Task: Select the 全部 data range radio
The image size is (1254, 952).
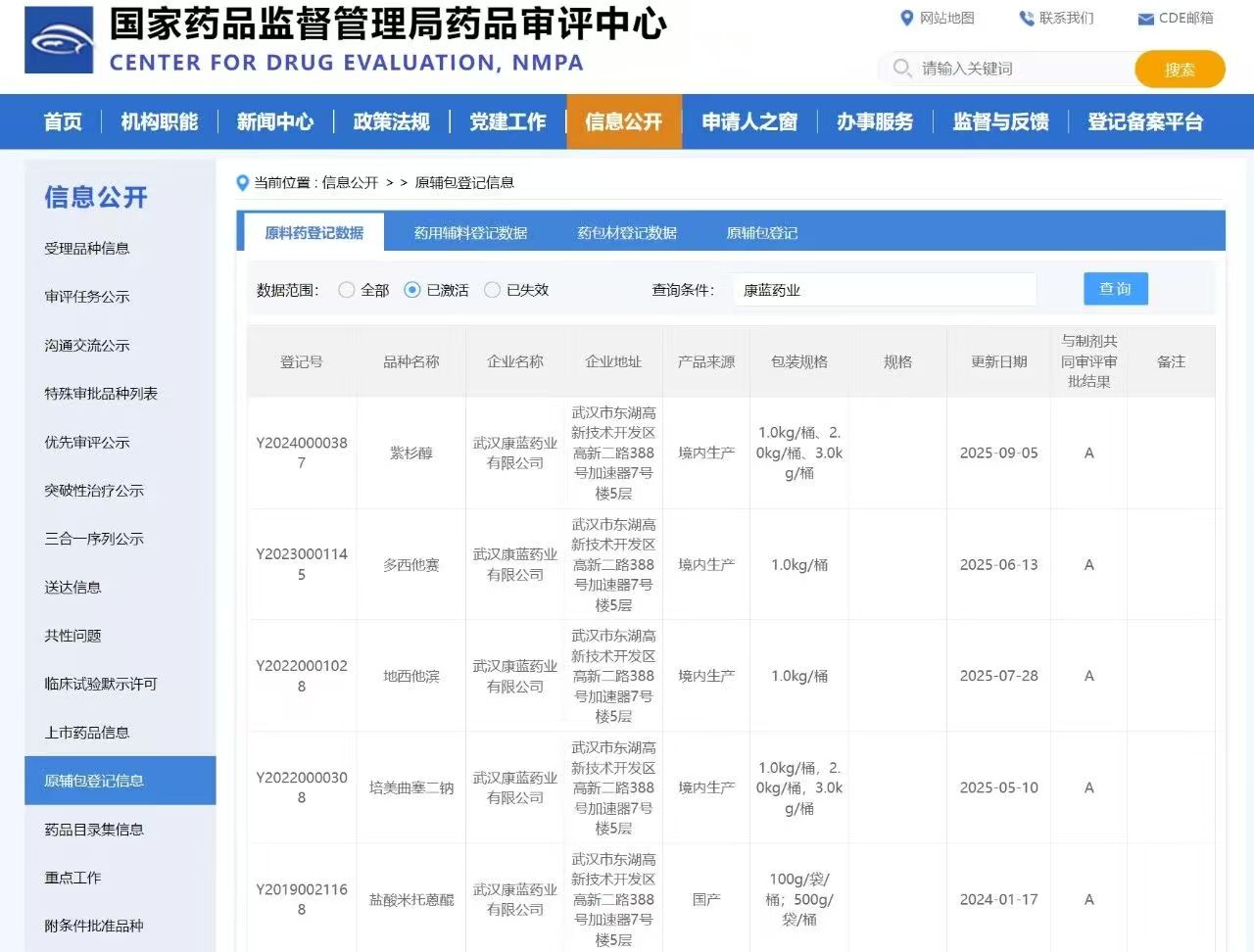Action: (x=346, y=290)
